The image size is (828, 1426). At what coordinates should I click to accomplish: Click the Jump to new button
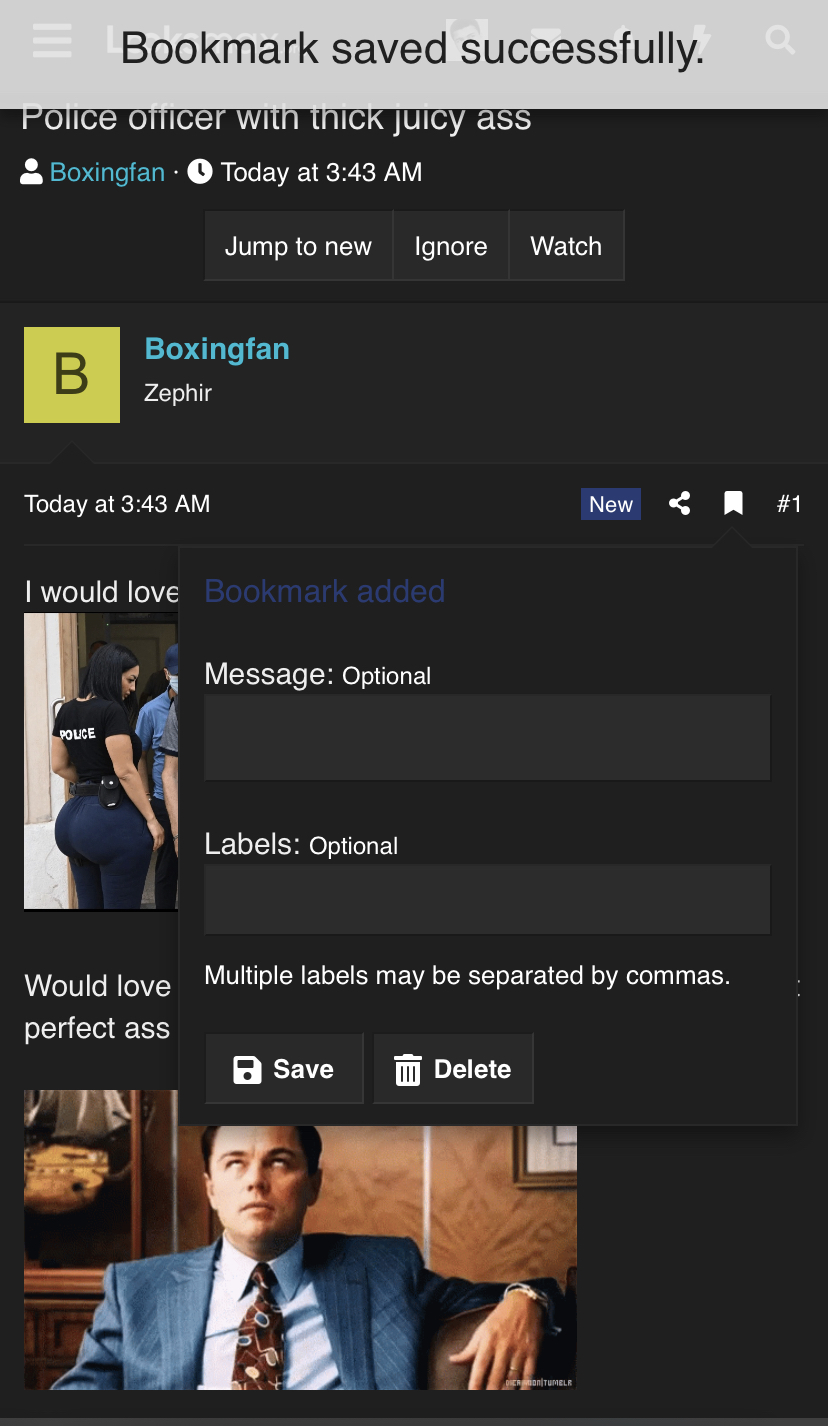pos(298,246)
